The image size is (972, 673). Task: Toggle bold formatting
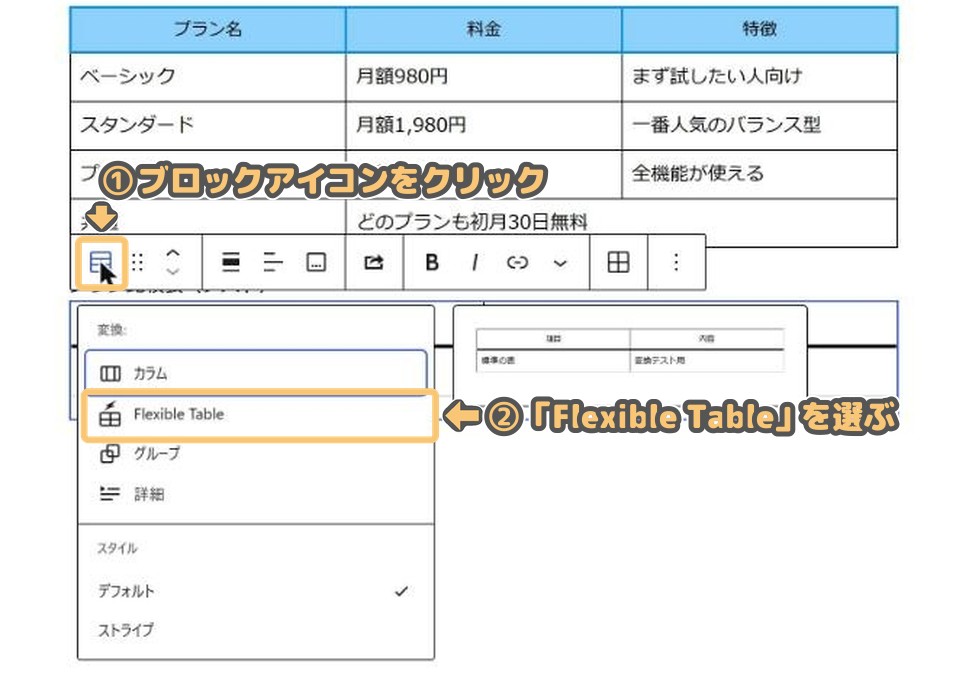point(432,262)
